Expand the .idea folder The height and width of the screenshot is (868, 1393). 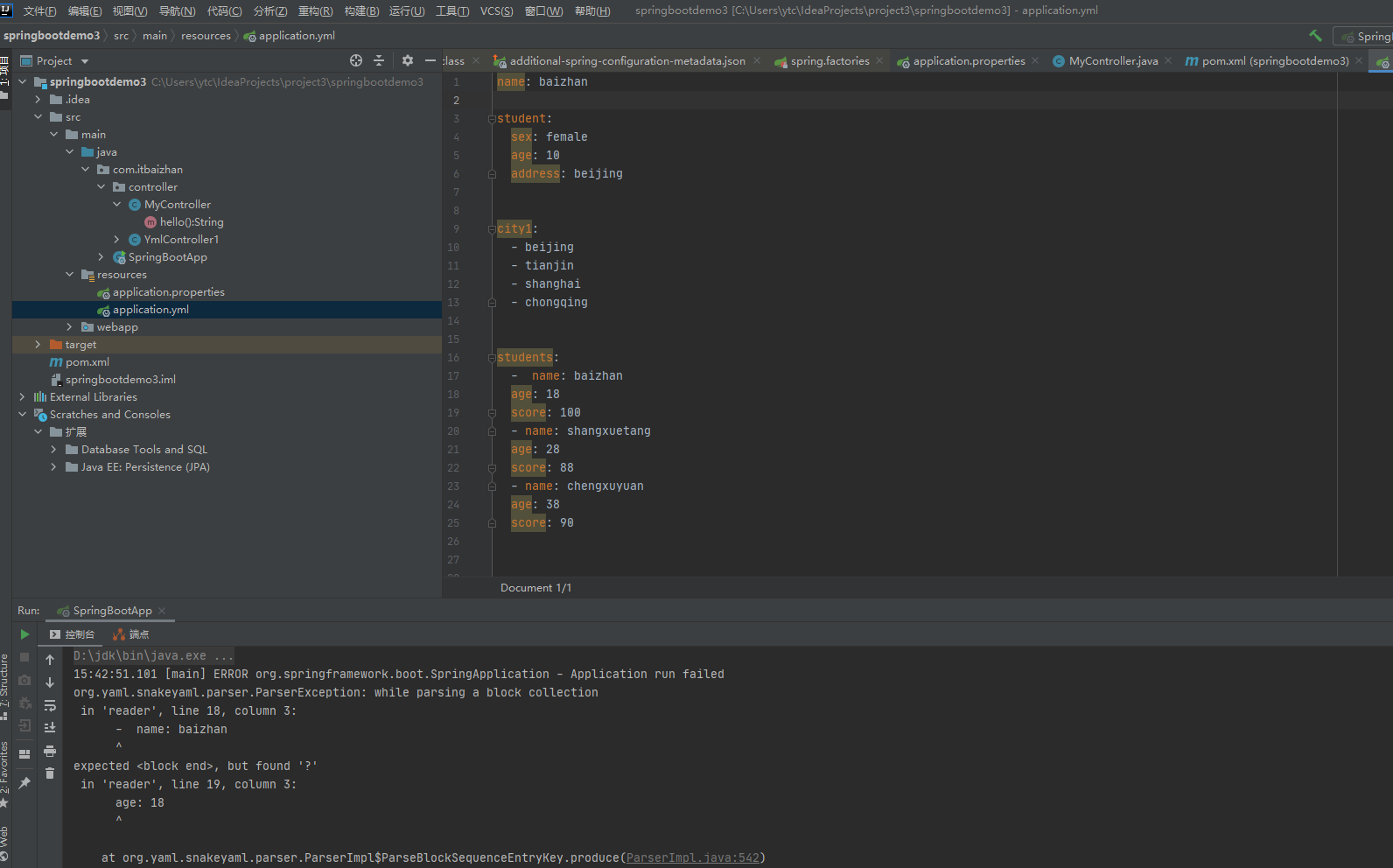pyautogui.click(x=38, y=100)
